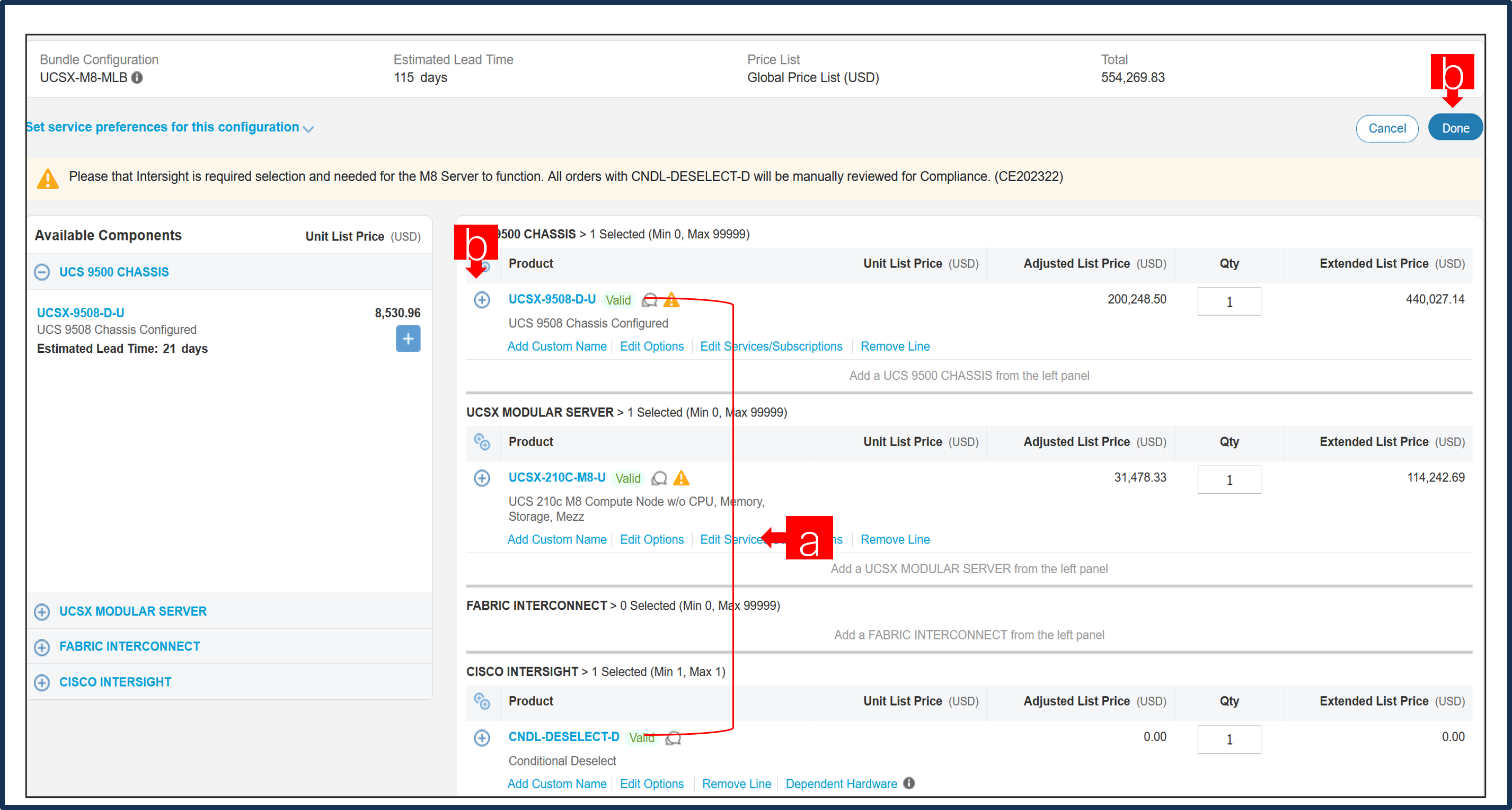Expand the UCSX MODULAR SERVER component group
1512x810 pixels.
[x=42, y=612]
